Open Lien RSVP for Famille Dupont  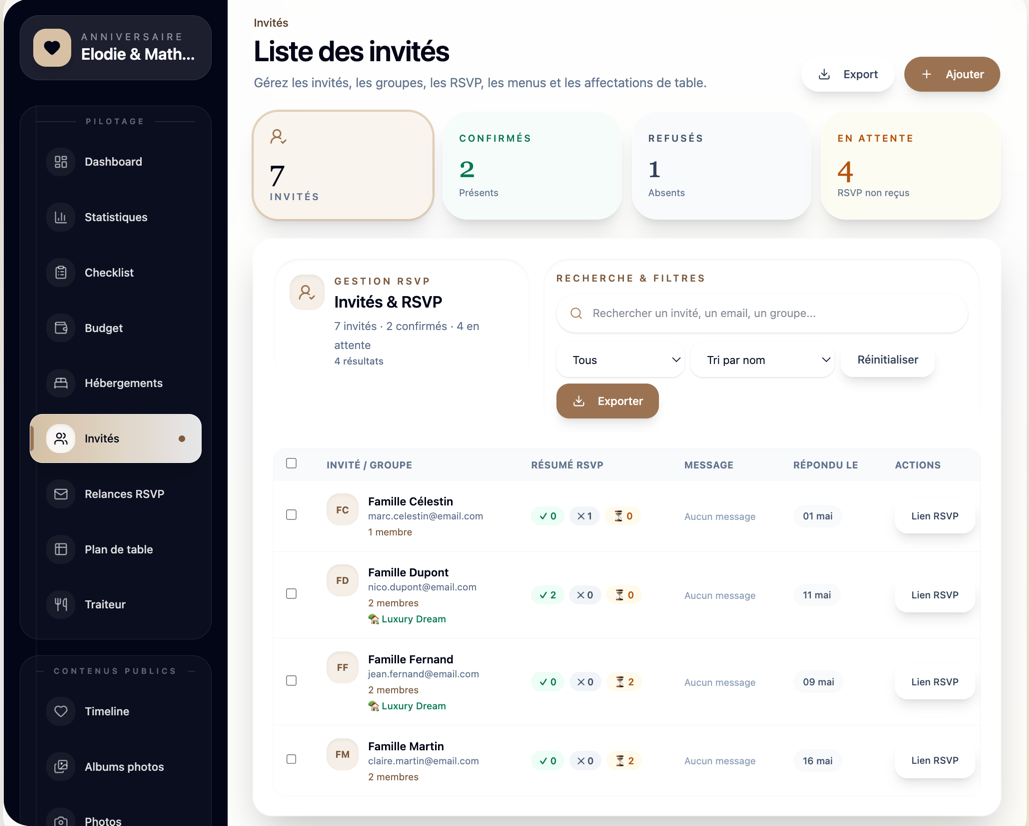point(934,595)
